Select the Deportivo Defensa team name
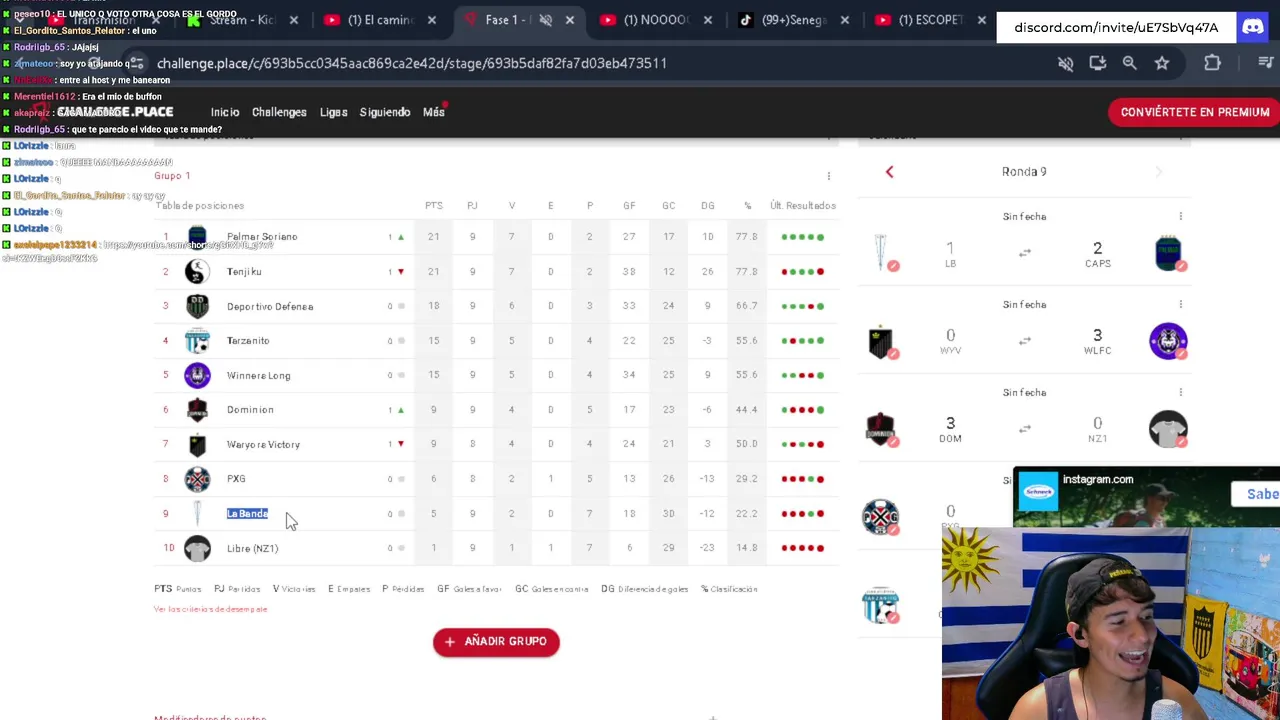This screenshot has width=1280, height=720. [x=270, y=306]
